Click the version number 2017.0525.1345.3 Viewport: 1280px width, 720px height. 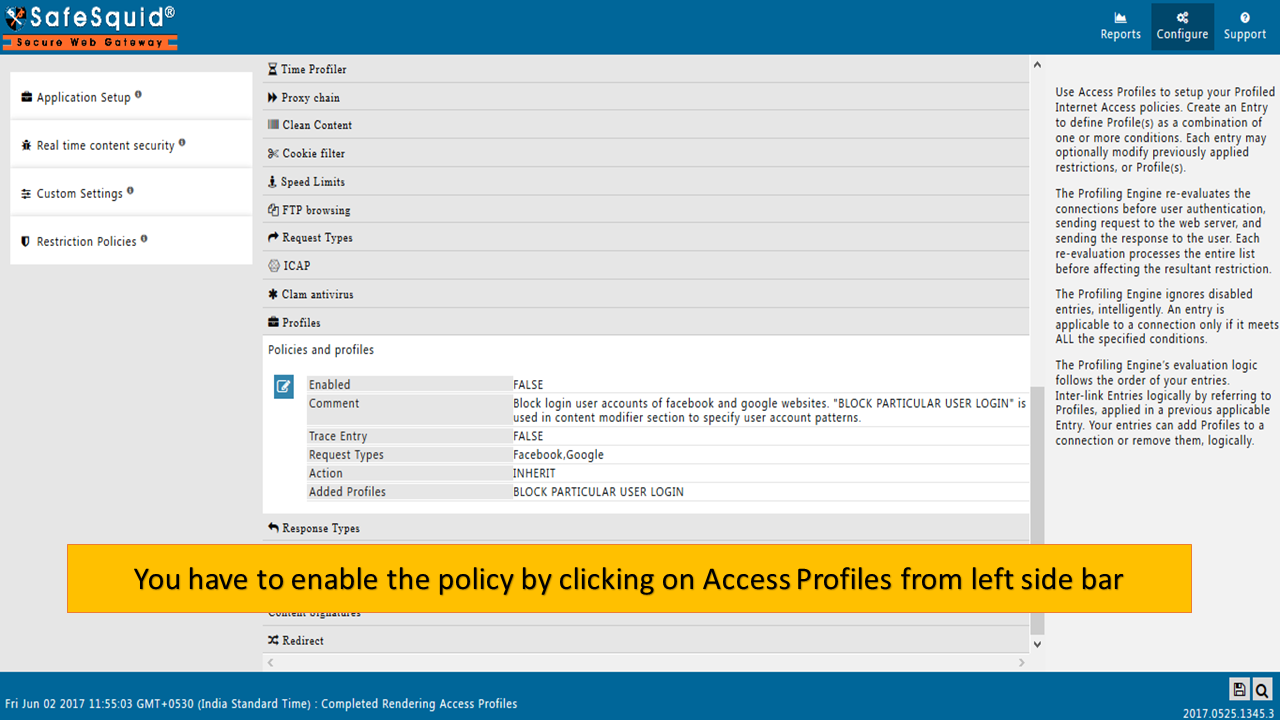pos(1228,714)
